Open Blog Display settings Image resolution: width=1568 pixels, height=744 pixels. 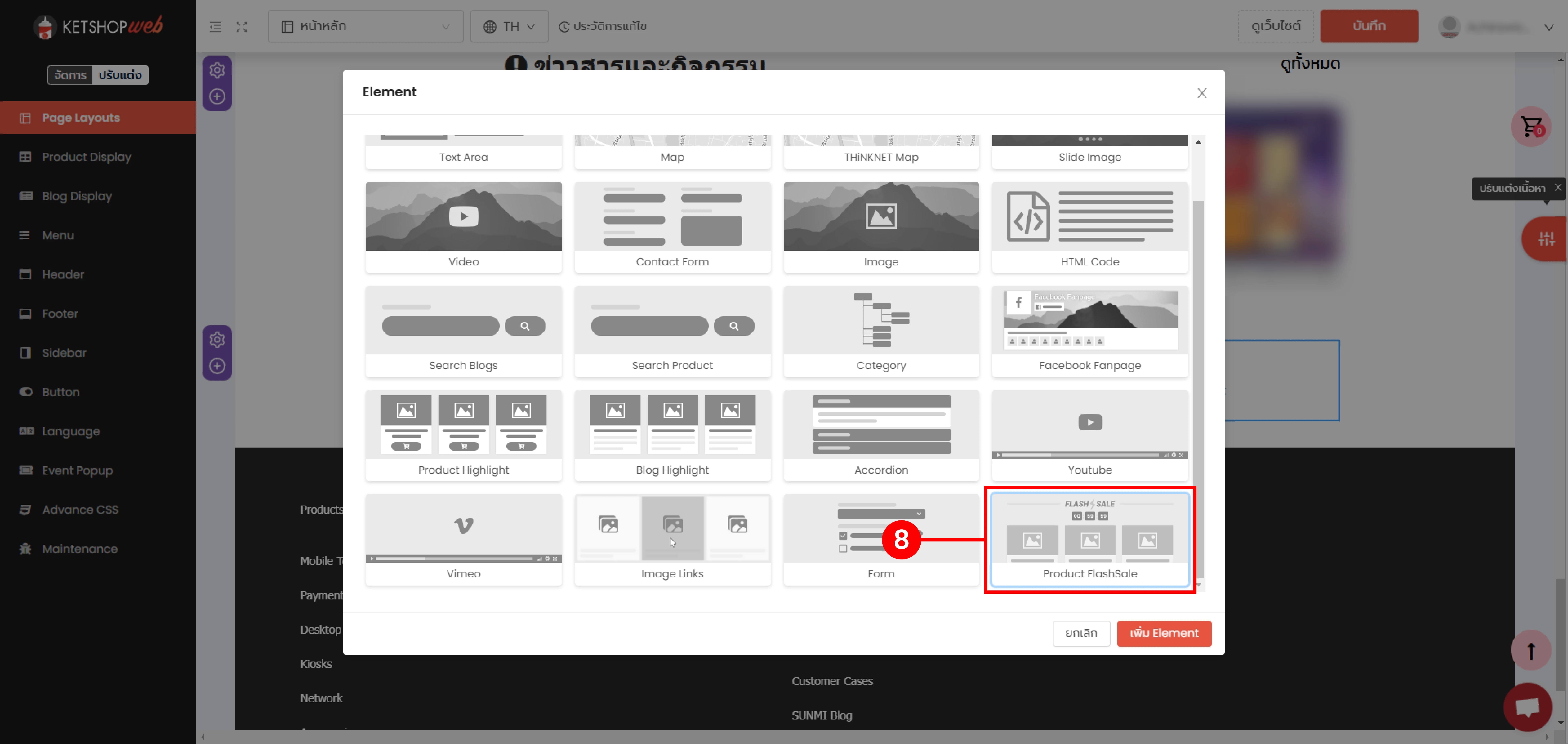coord(98,196)
